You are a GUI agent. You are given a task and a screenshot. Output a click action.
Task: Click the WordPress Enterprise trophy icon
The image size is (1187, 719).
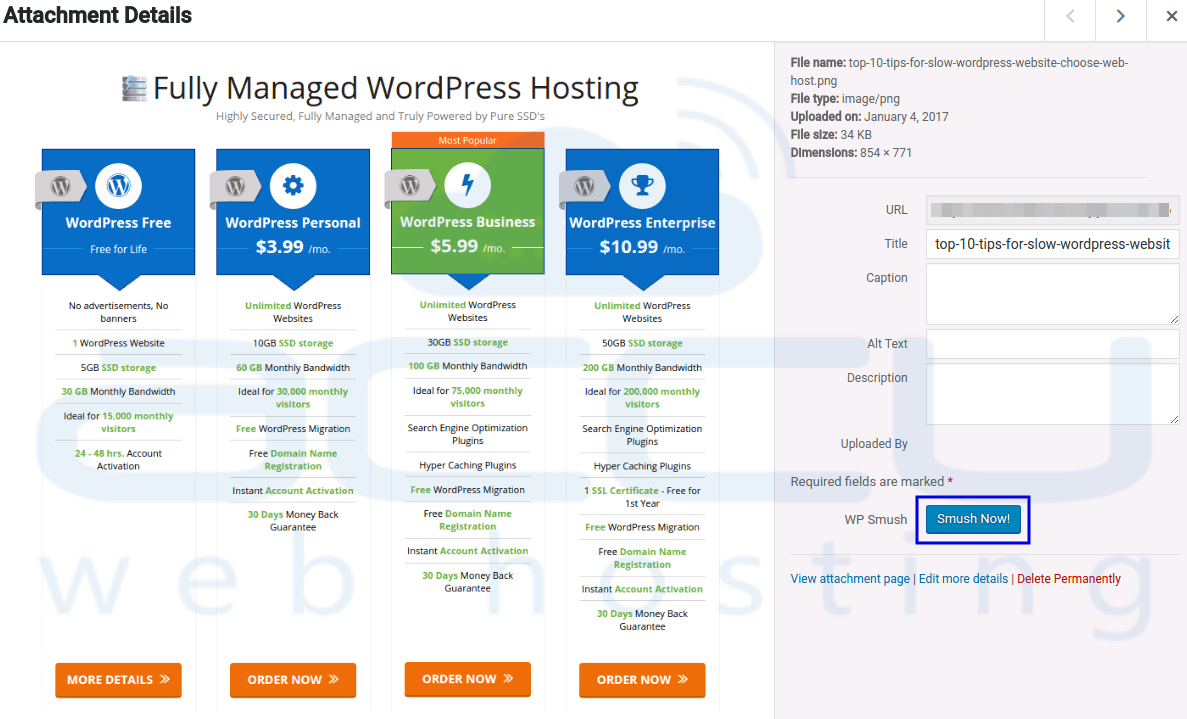pos(642,185)
